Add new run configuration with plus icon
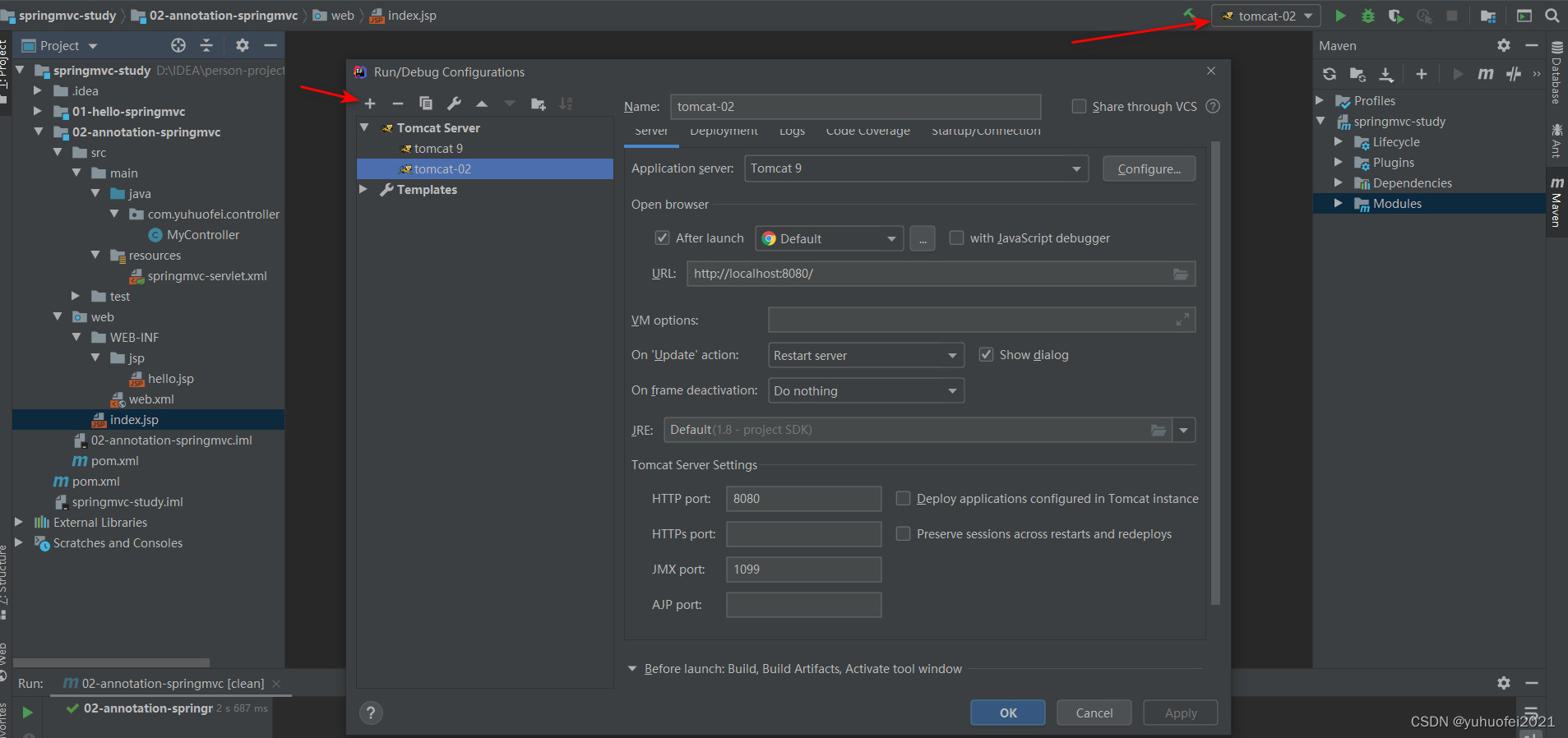The image size is (1568, 738). [x=370, y=104]
